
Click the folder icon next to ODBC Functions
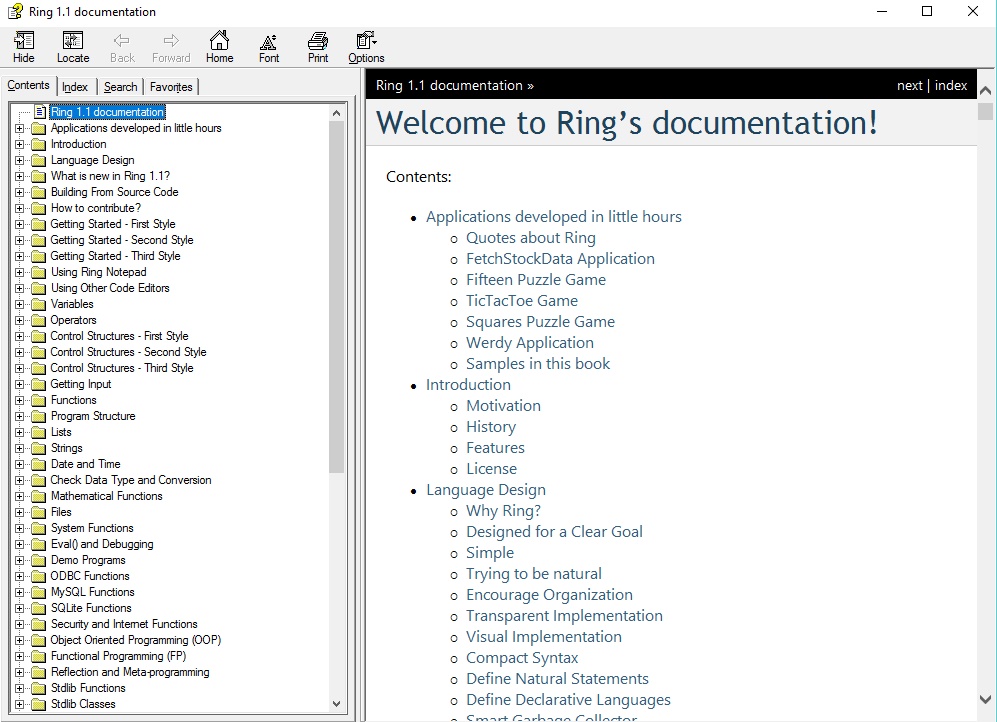(39, 576)
